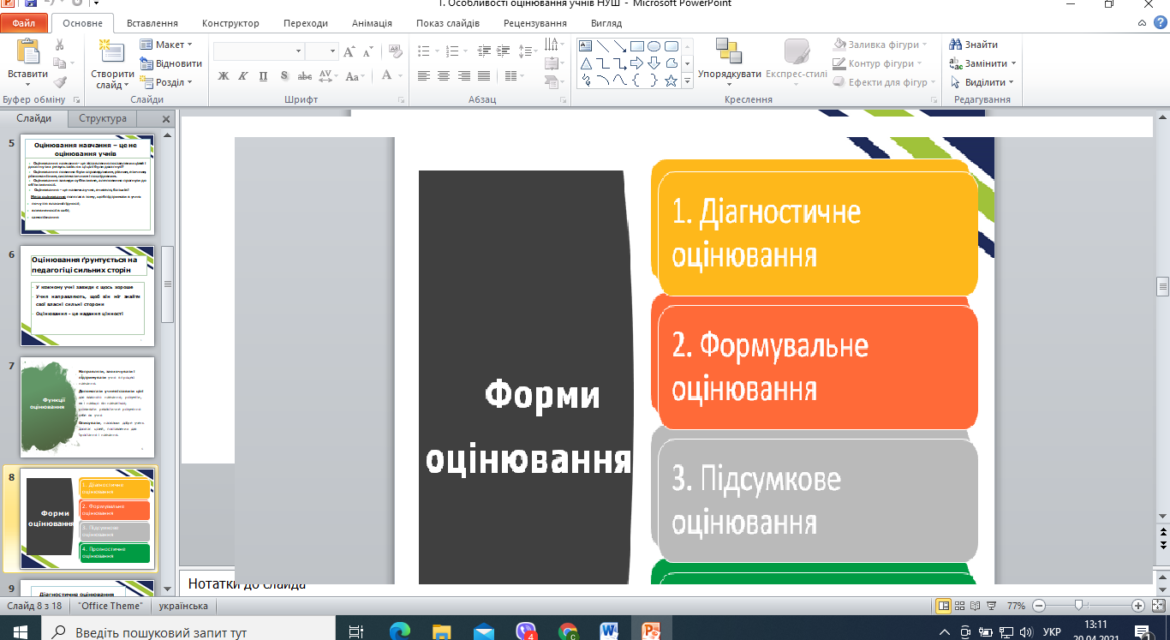Viewport: 1170px width, 640px height.
Task: Switch to the Структура pane tab
Action: (102, 118)
